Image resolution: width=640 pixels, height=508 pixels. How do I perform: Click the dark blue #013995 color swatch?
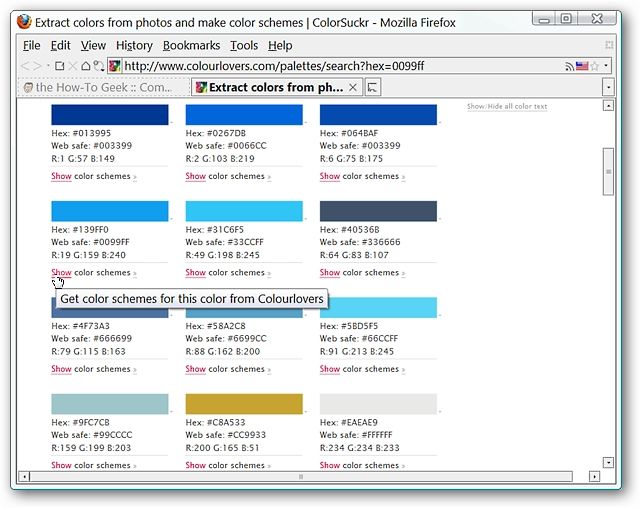tap(110, 115)
